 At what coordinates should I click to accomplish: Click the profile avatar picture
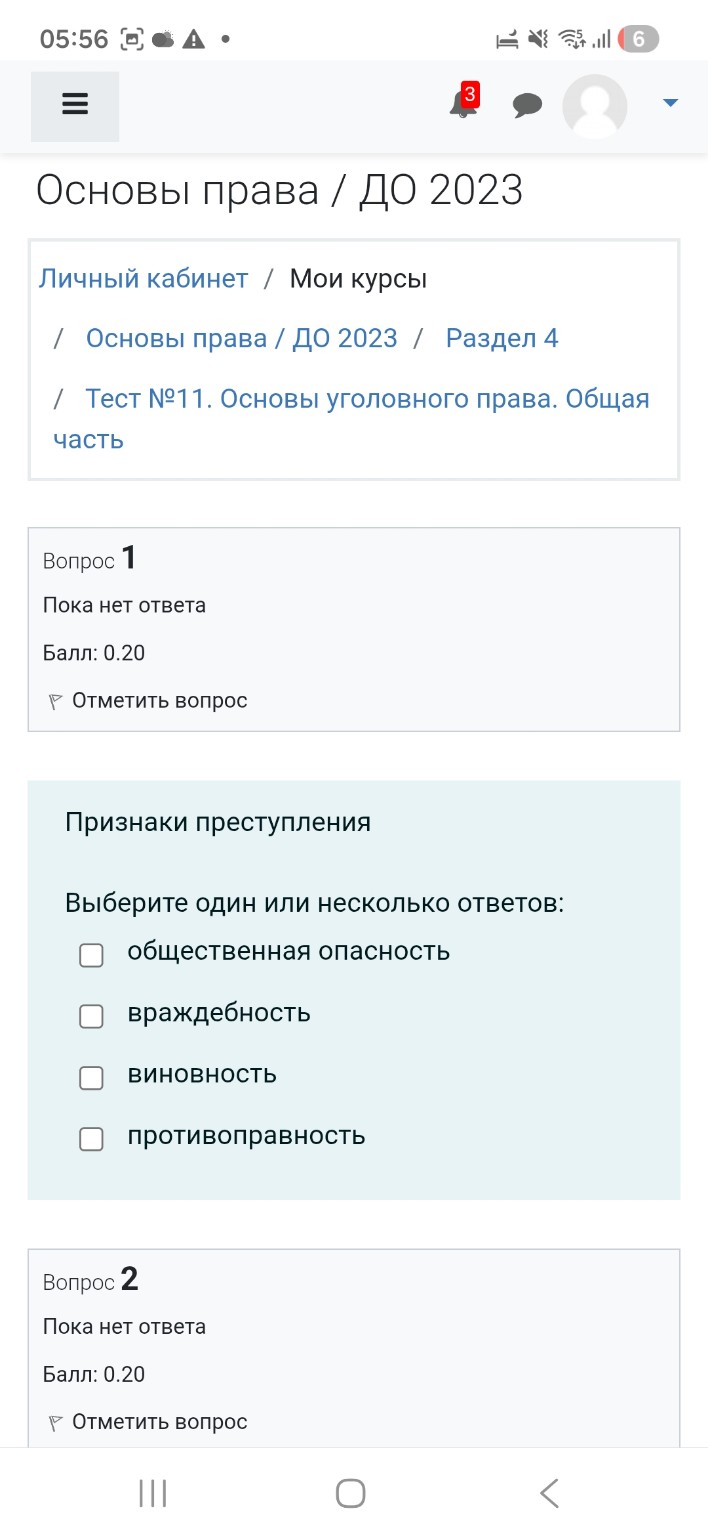pyautogui.click(x=594, y=105)
